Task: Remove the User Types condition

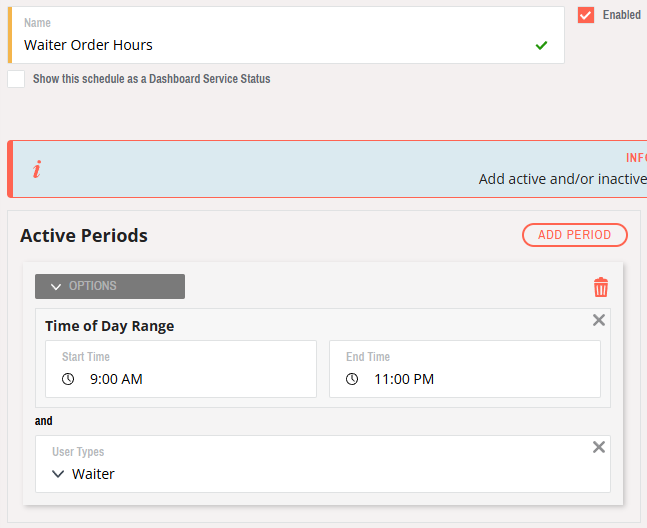Action: click(x=599, y=447)
